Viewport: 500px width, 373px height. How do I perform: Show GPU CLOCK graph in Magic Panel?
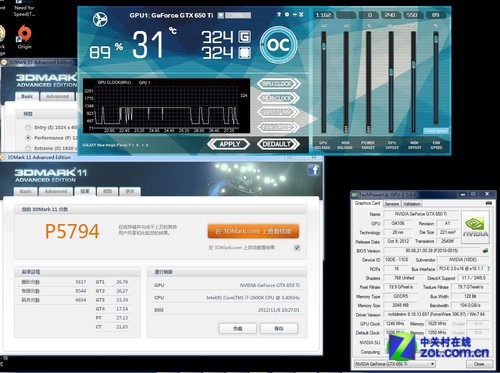point(278,84)
